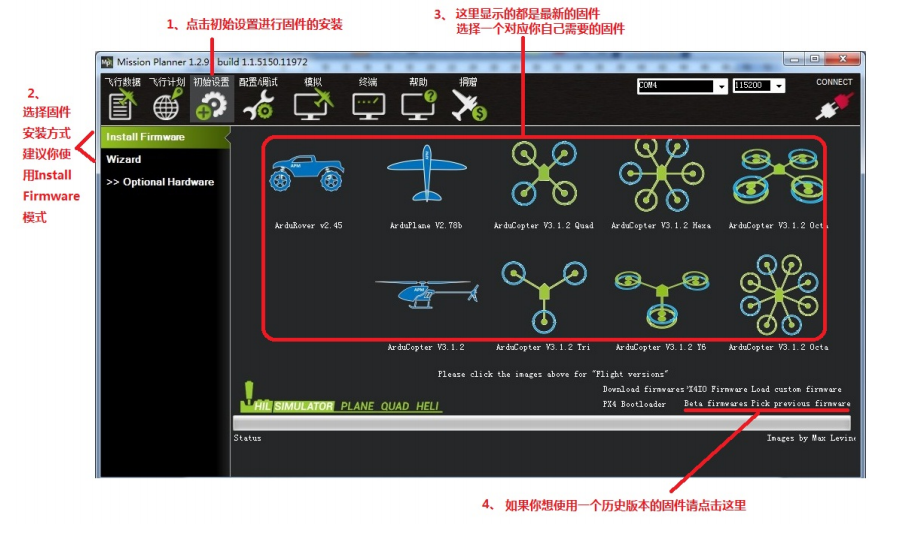Click the PLANE simulator link
Screen dimensions: 916x537
pos(357,406)
